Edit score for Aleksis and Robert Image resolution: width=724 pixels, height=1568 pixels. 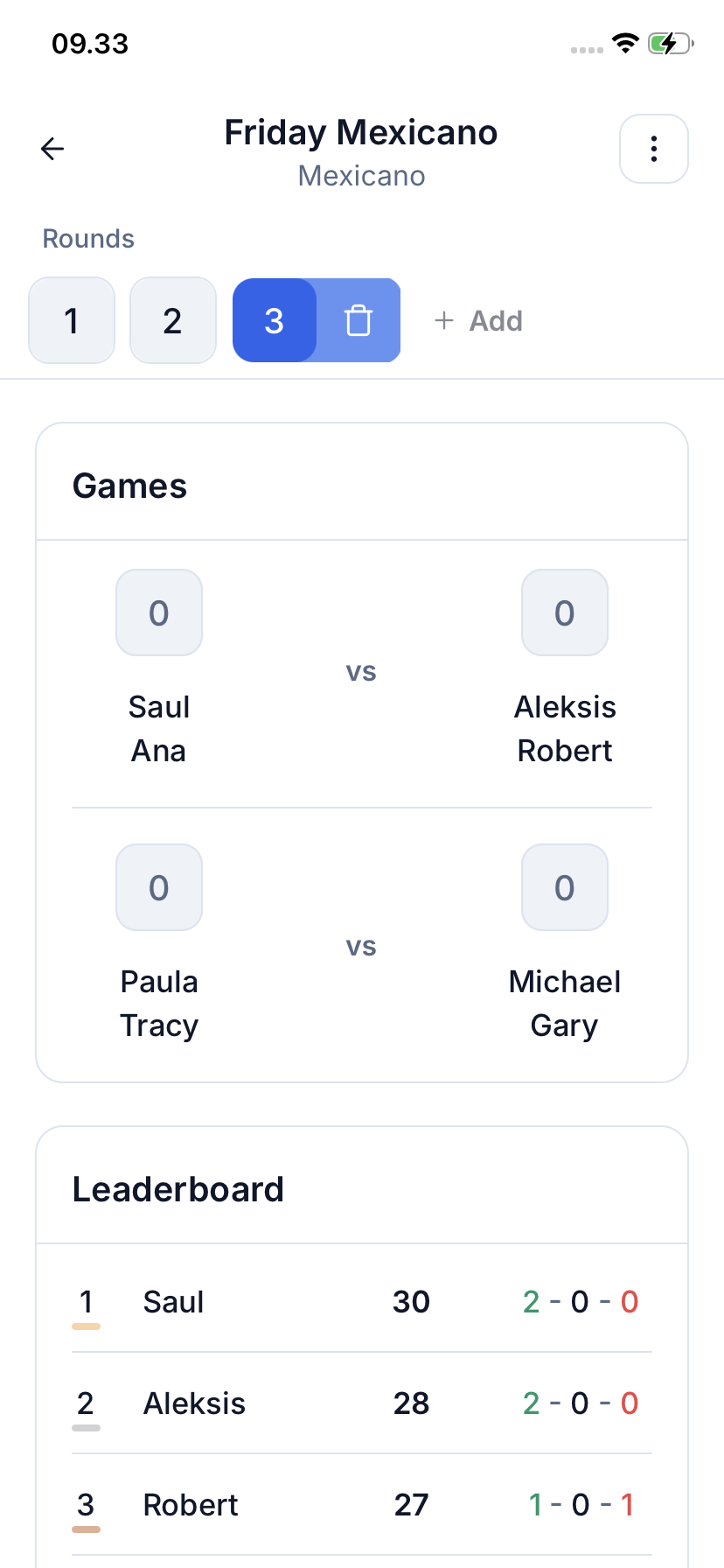pos(565,613)
